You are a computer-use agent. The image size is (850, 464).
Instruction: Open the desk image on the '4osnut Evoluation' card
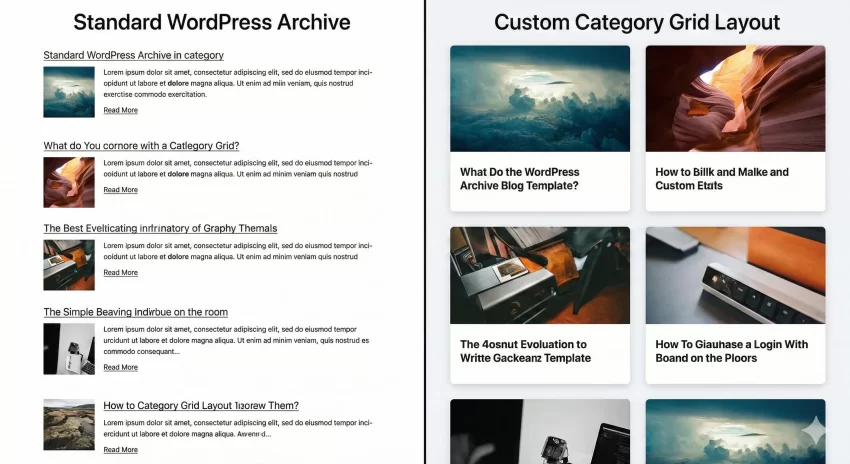pyautogui.click(x=540, y=275)
